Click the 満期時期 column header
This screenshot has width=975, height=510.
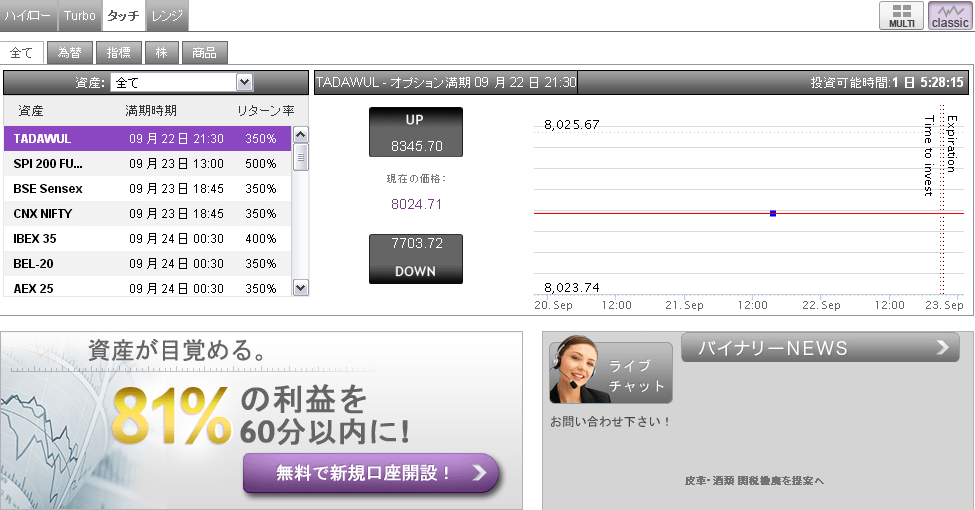pyautogui.click(x=151, y=111)
